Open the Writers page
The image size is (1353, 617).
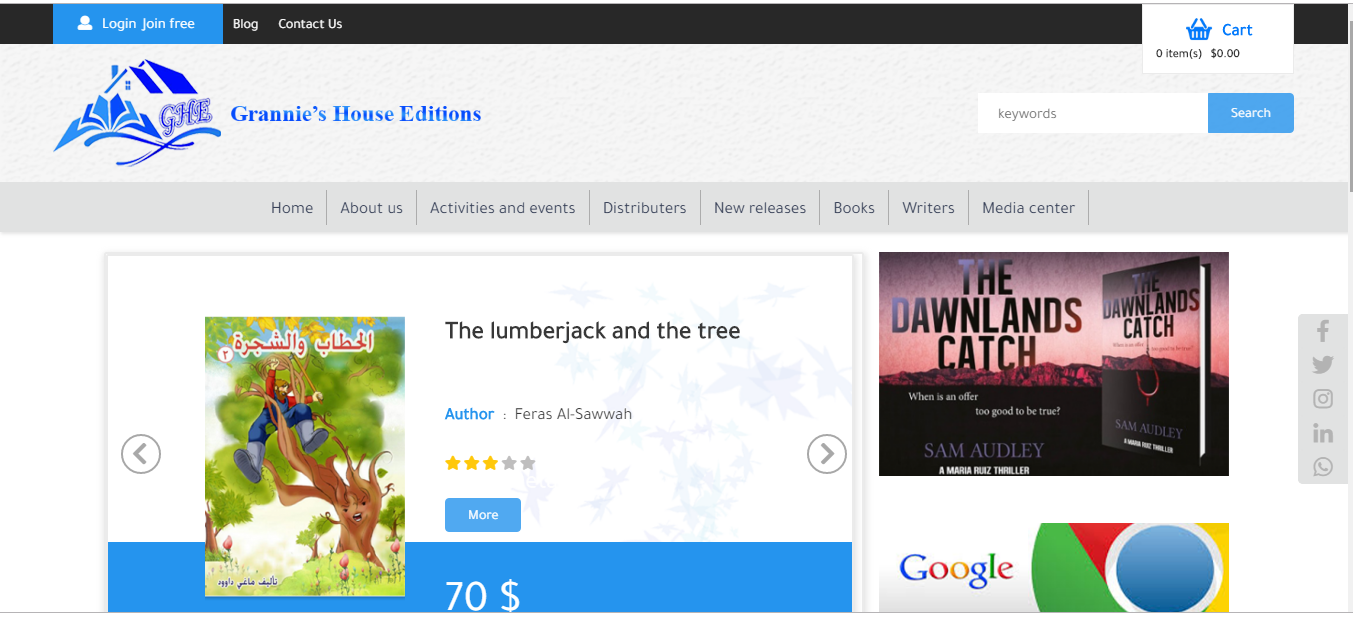(929, 208)
